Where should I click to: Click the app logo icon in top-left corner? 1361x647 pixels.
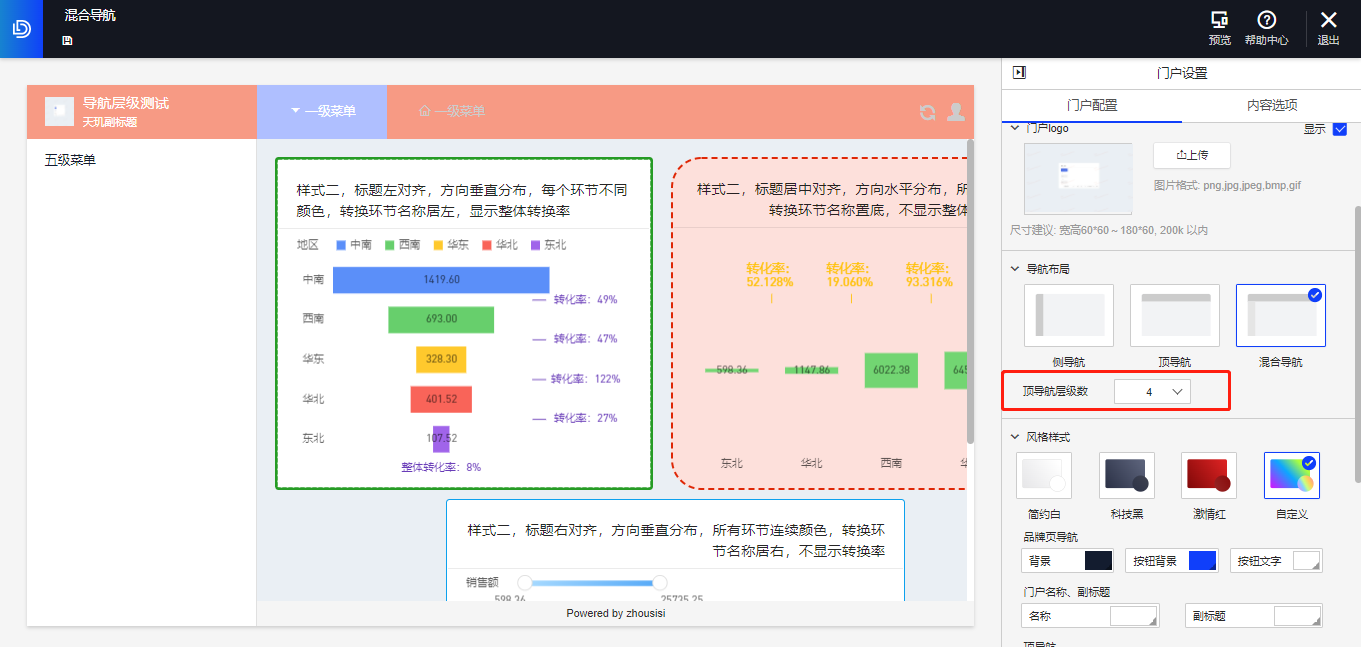[21, 27]
